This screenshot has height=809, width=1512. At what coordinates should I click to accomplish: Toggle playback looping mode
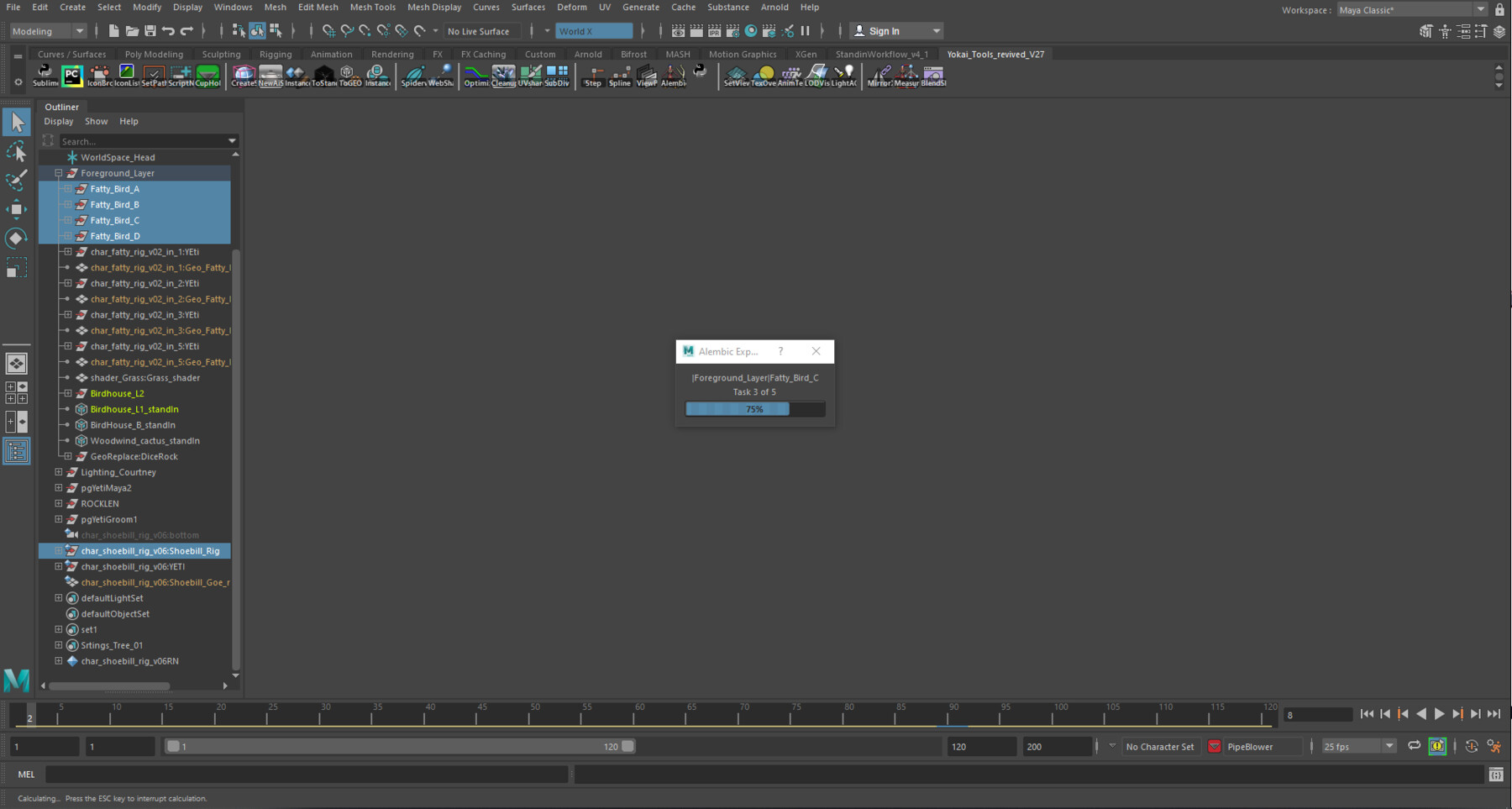click(1414, 746)
